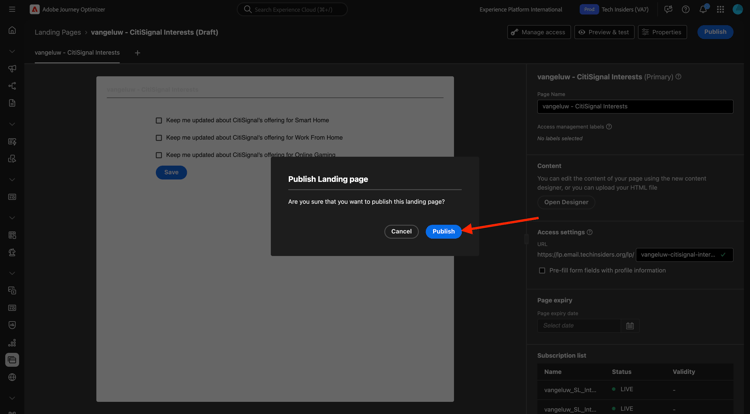
Task: Click Manage access button
Action: 539,32
